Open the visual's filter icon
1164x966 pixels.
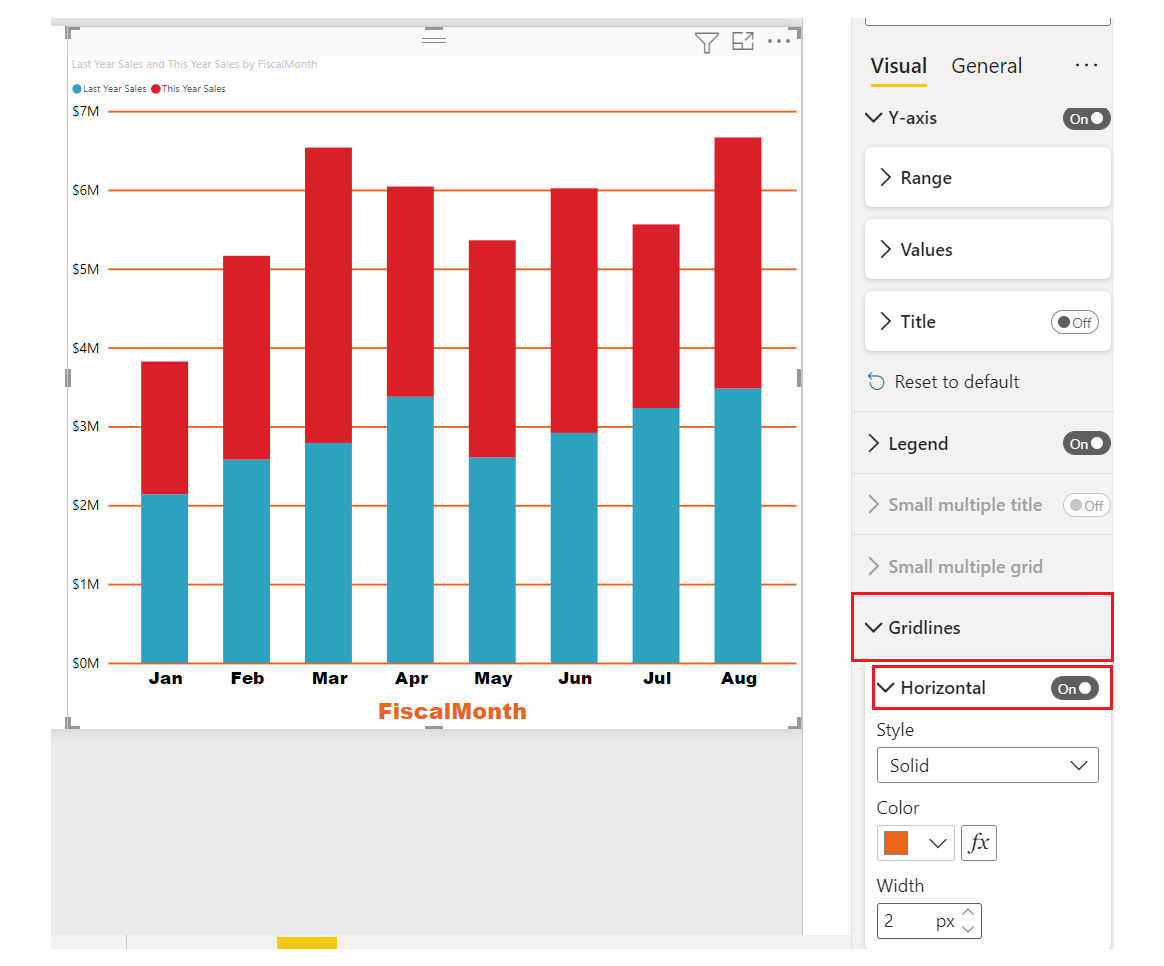click(x=706, y=42)
